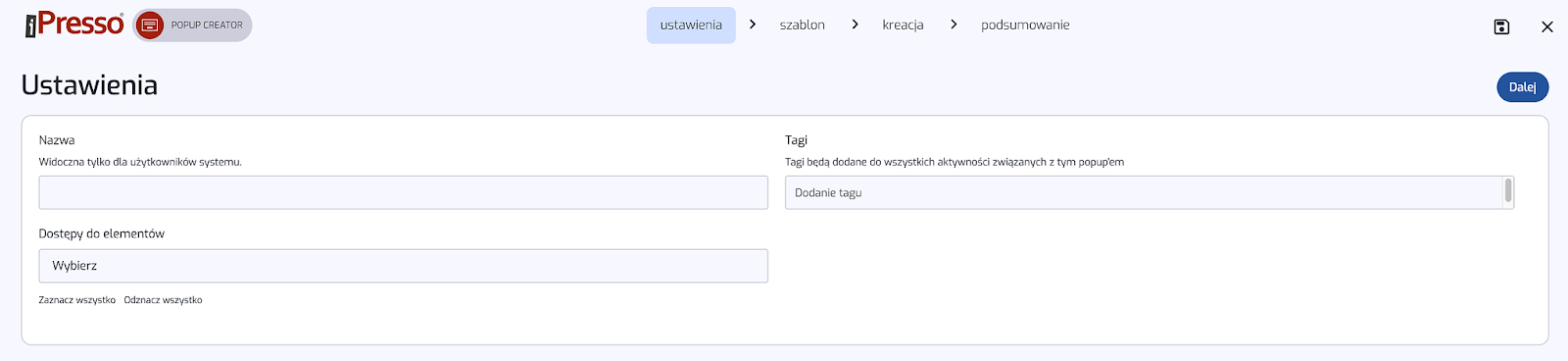This screenshot has height=361, width=1568.
Task: Focus the Nazwa text field
Action: point(404,192)
